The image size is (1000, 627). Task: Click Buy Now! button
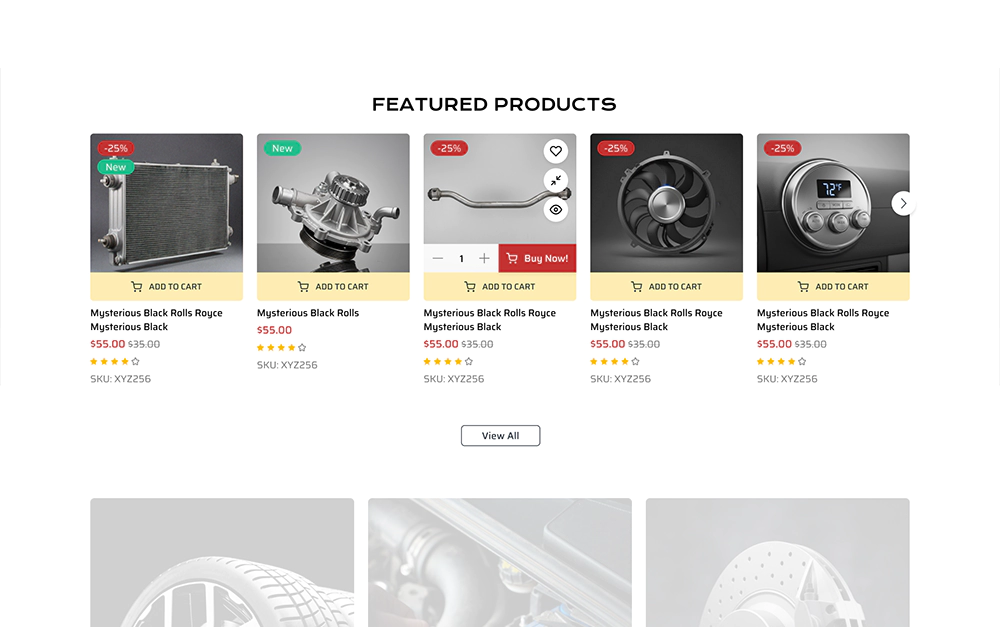pyautogui.click(x=537, y=258)
